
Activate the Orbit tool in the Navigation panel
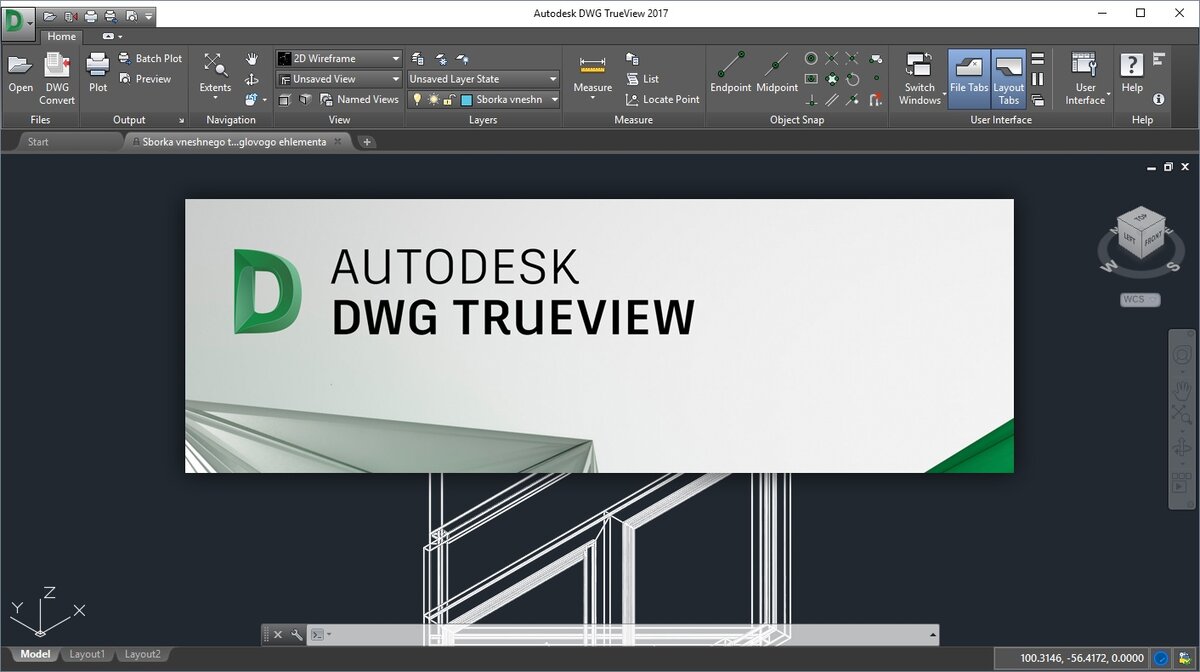point(252,79)
